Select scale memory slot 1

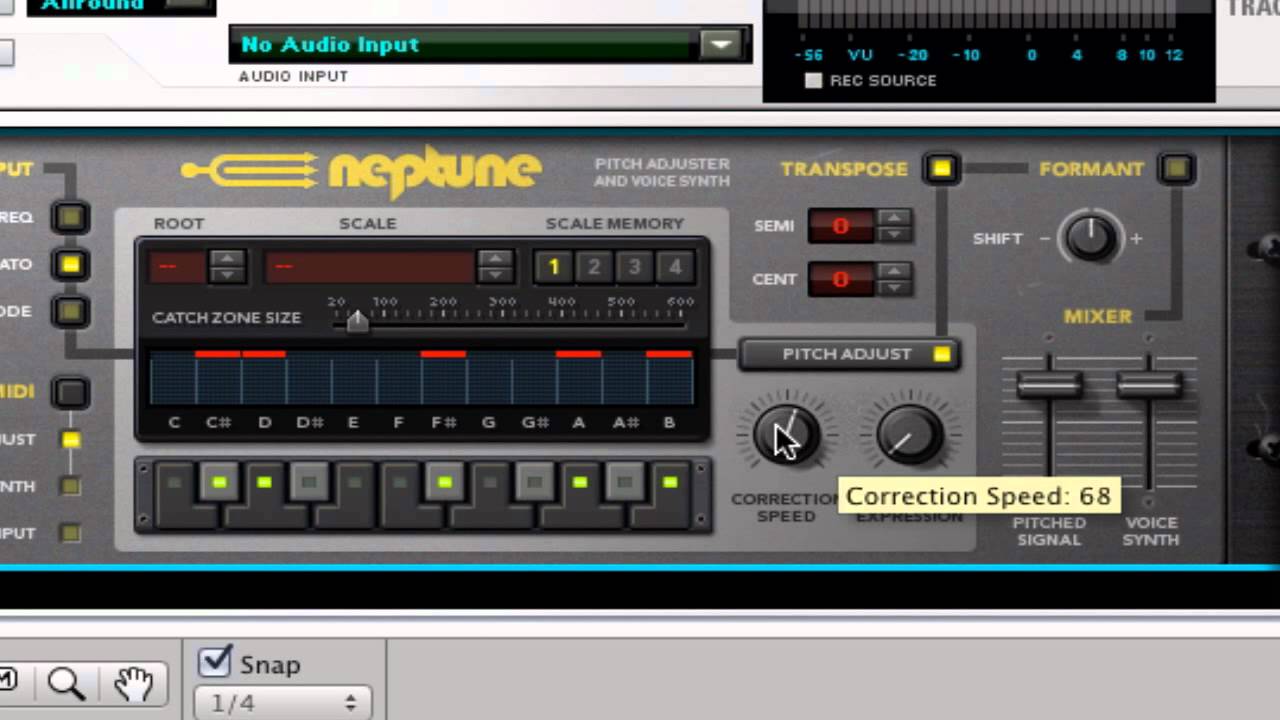[553, 267]
